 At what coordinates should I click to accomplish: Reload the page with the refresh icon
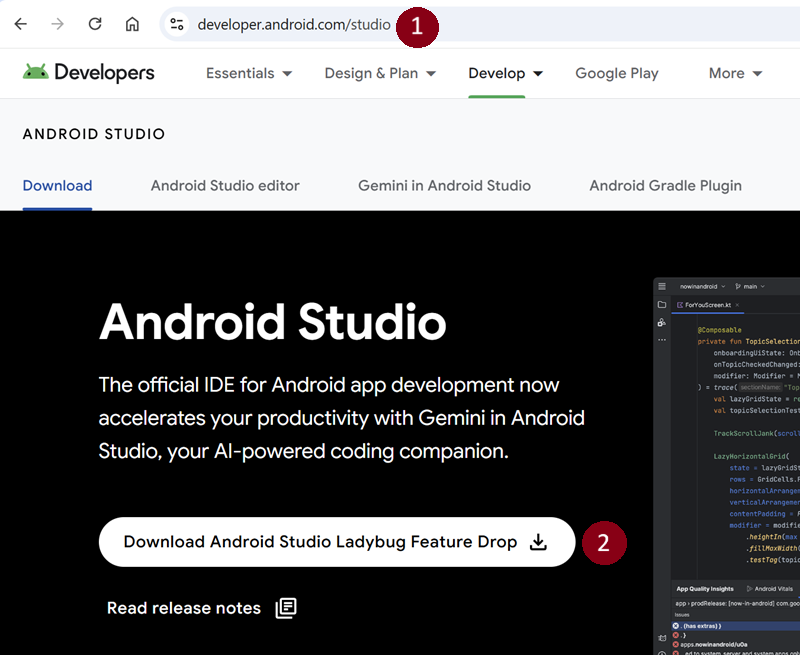tap(95, 24)
